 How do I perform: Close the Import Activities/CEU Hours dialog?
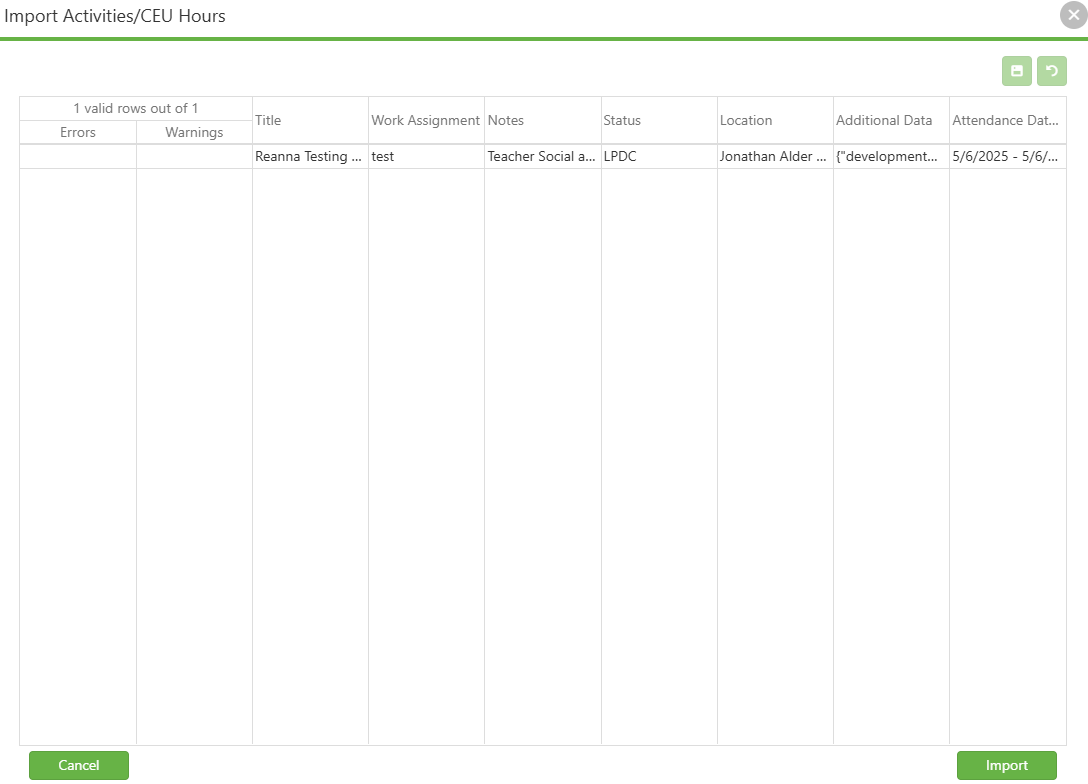coord(1073,15)
